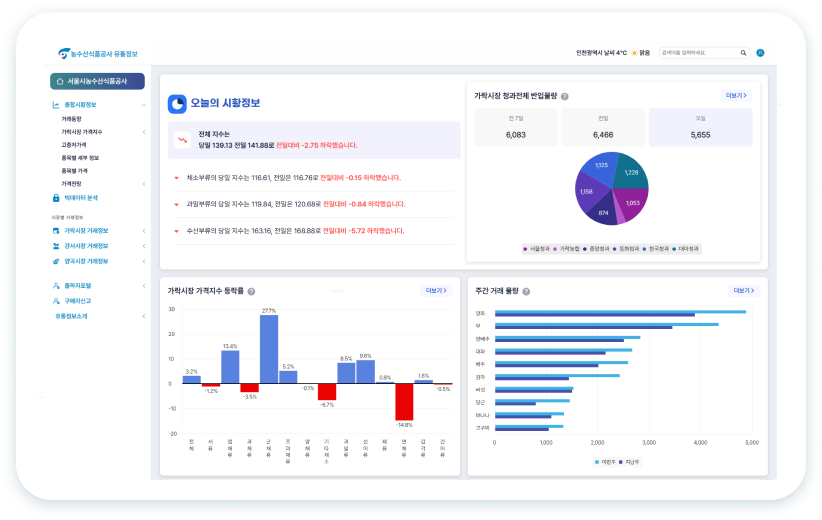Image resolution: width=822 pixels, height=520 pixels.
Task: Click the icon beside 가락시장 거래정보
Action: click(56, 231)
